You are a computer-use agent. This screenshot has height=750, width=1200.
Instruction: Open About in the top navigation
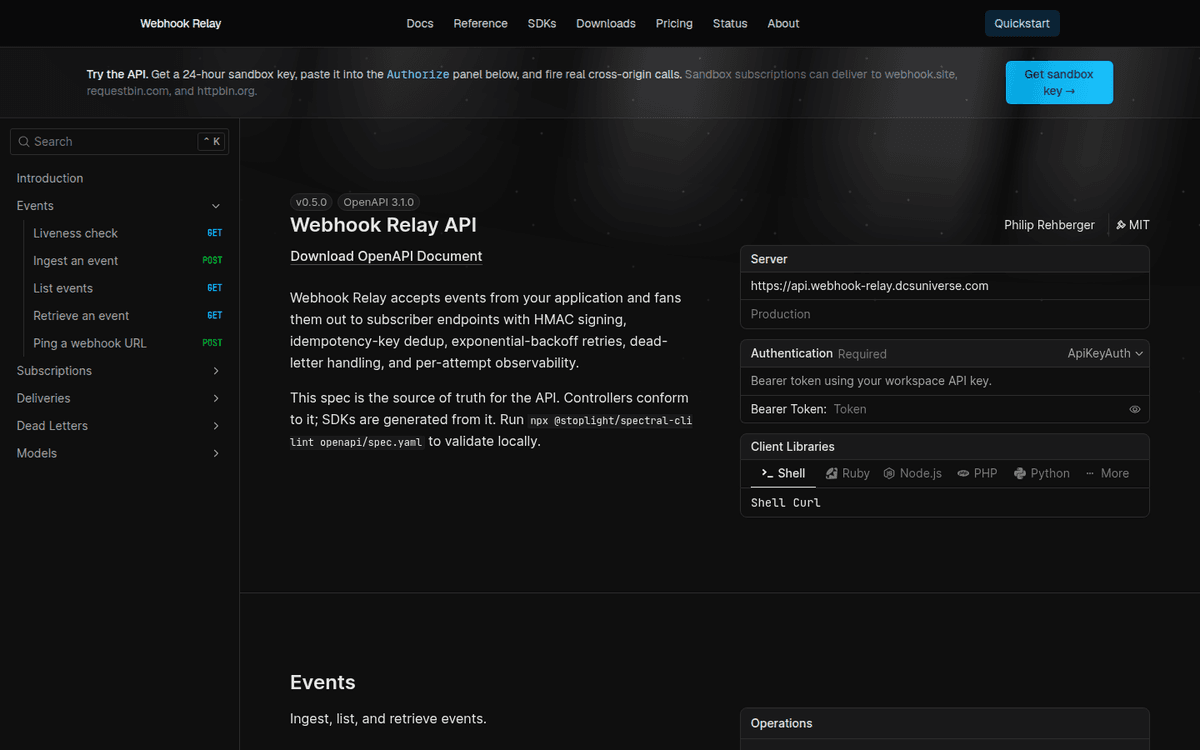pos(783,23)
